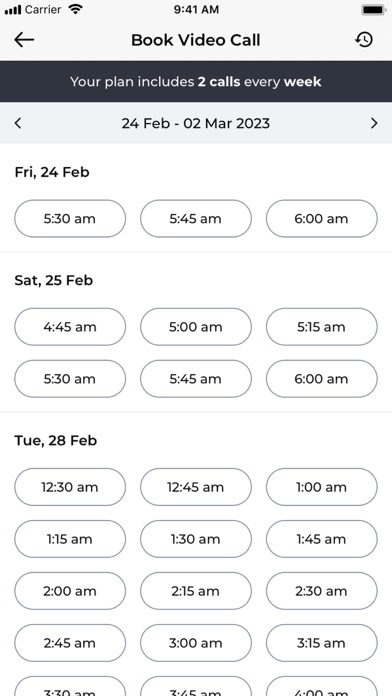The width and height of the screenshot is (392, 696).
Task: Pick 5:00 am slot on Saturday
Action: [196, 327]
